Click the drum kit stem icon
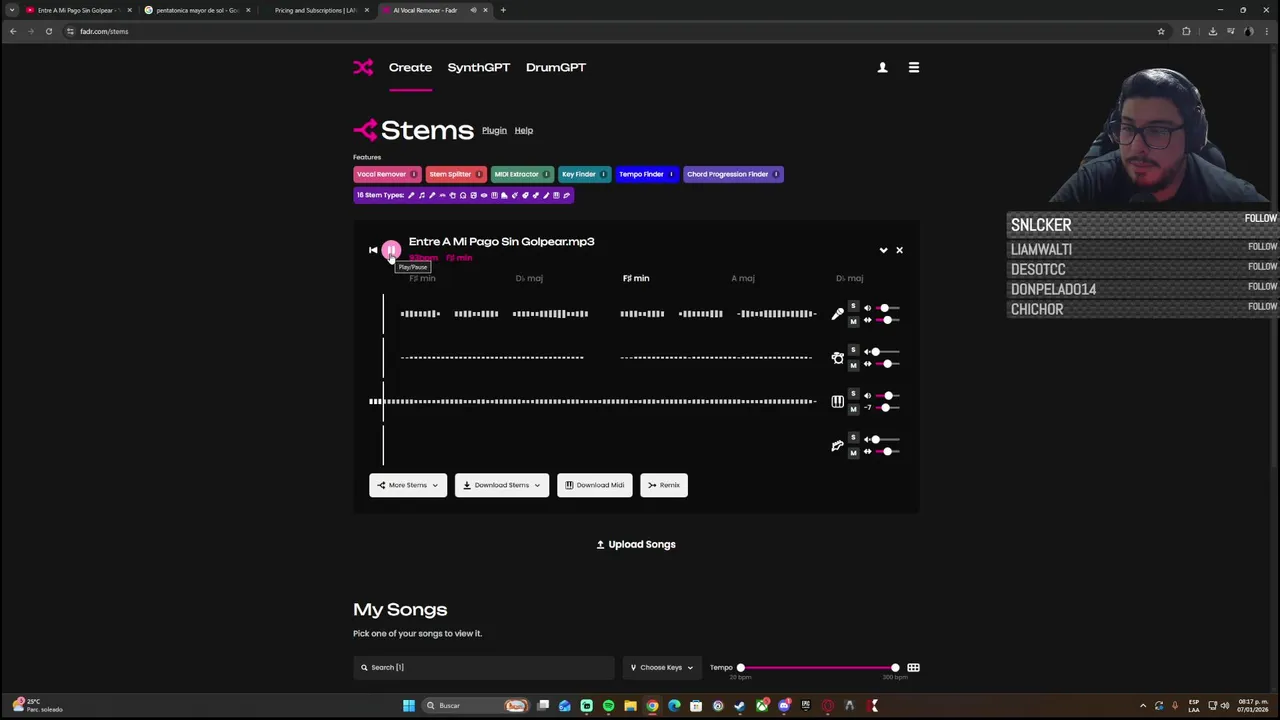This screenshot has width=1280, height=720. click(x=838, y=358)
